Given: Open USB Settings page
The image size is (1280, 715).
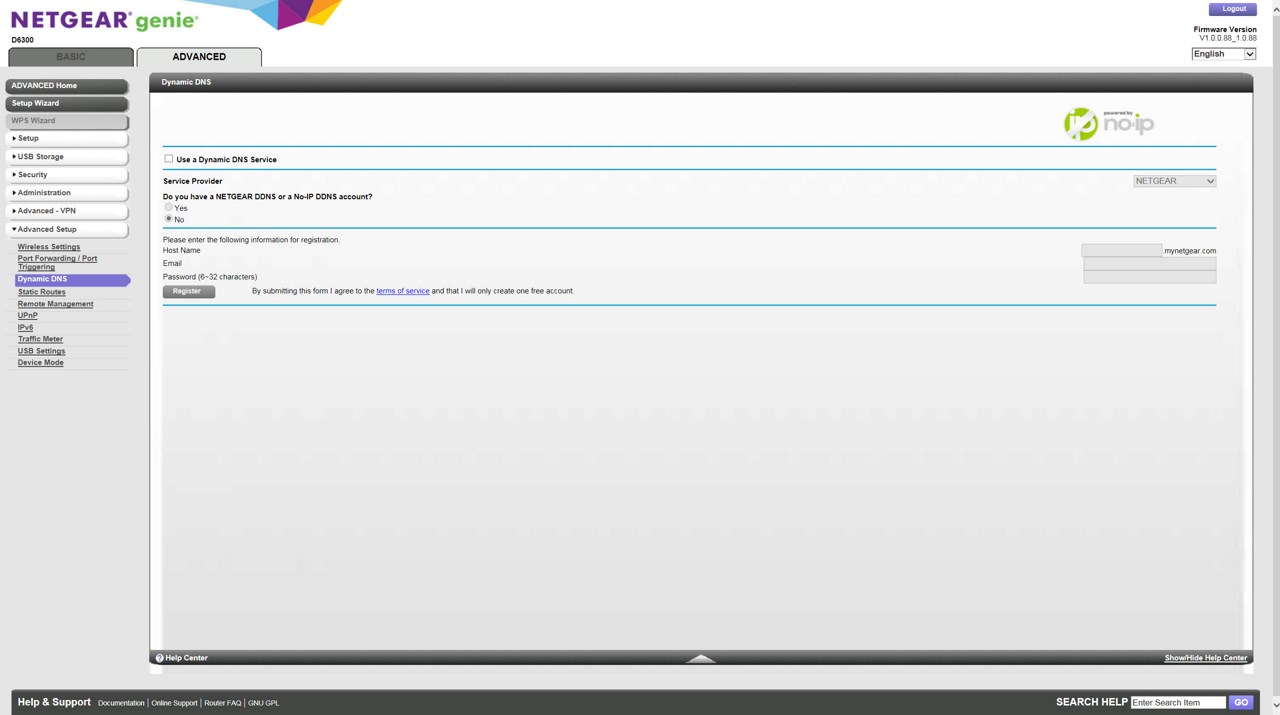Looking at the screenshot, I should pyautogui.click(x=41, y=351).
